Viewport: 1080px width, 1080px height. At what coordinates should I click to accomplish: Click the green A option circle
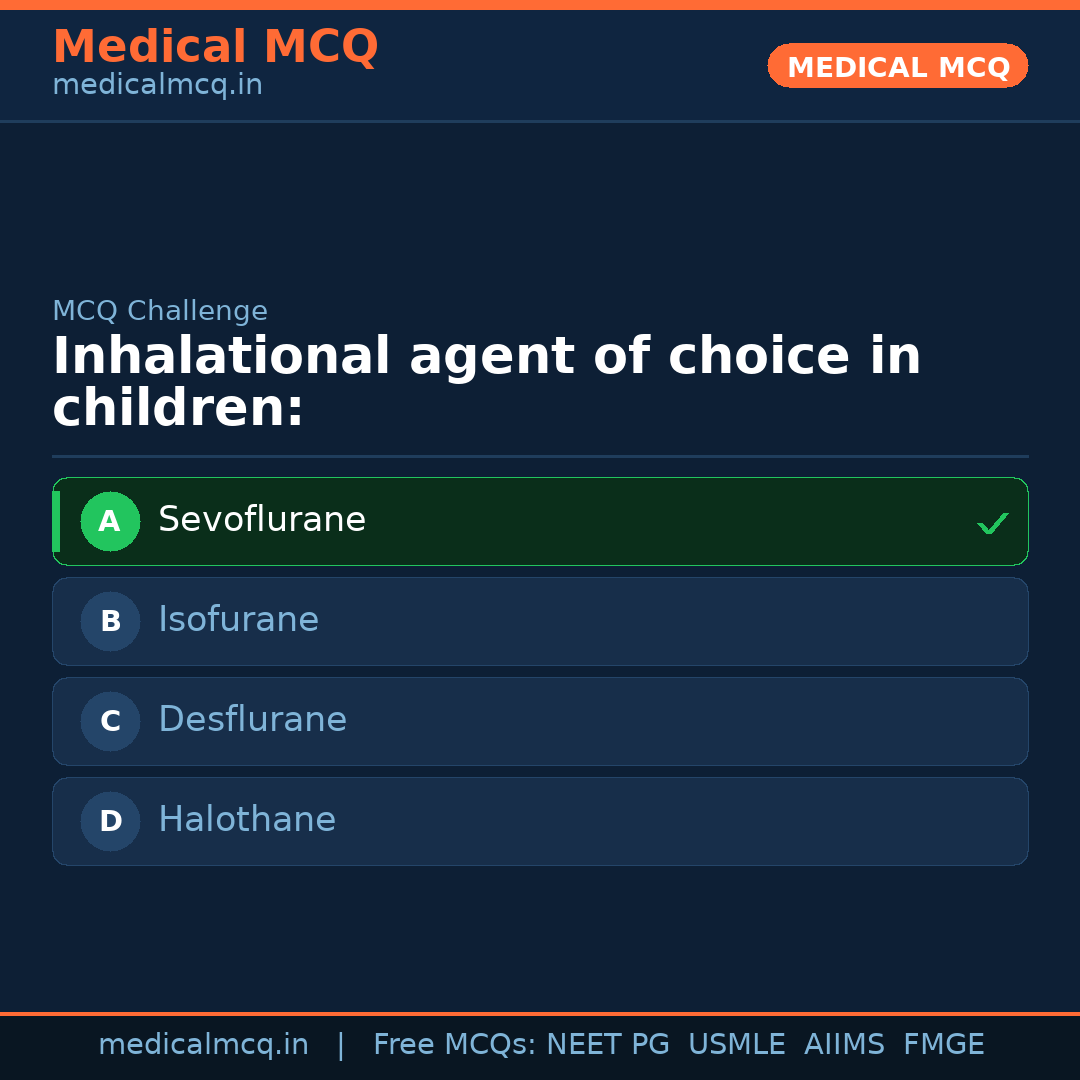pyautogui.click(x=110, y=521)
